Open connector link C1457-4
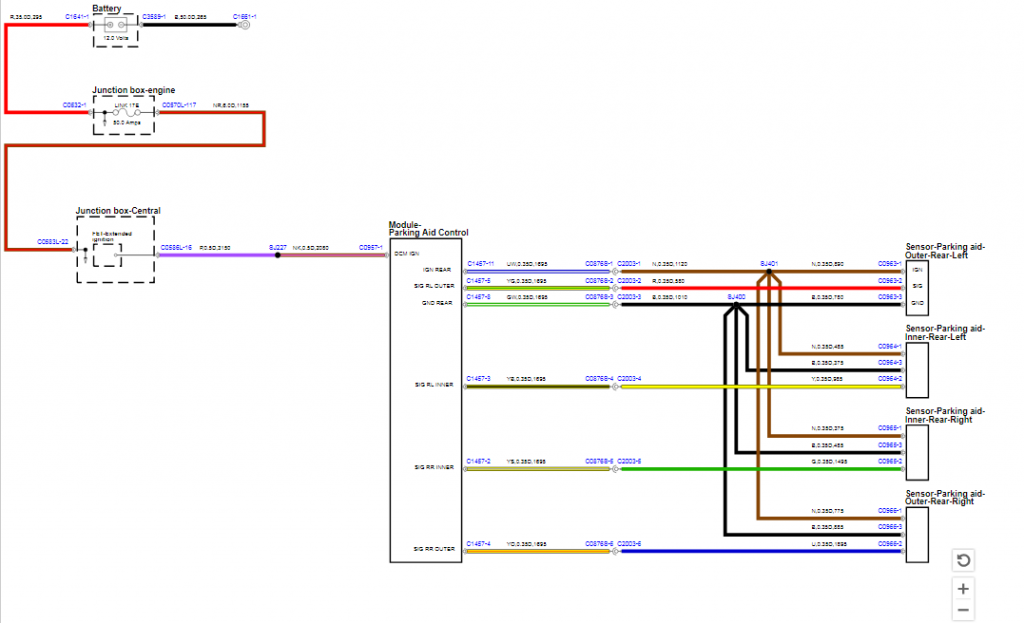 pos(479,543)
